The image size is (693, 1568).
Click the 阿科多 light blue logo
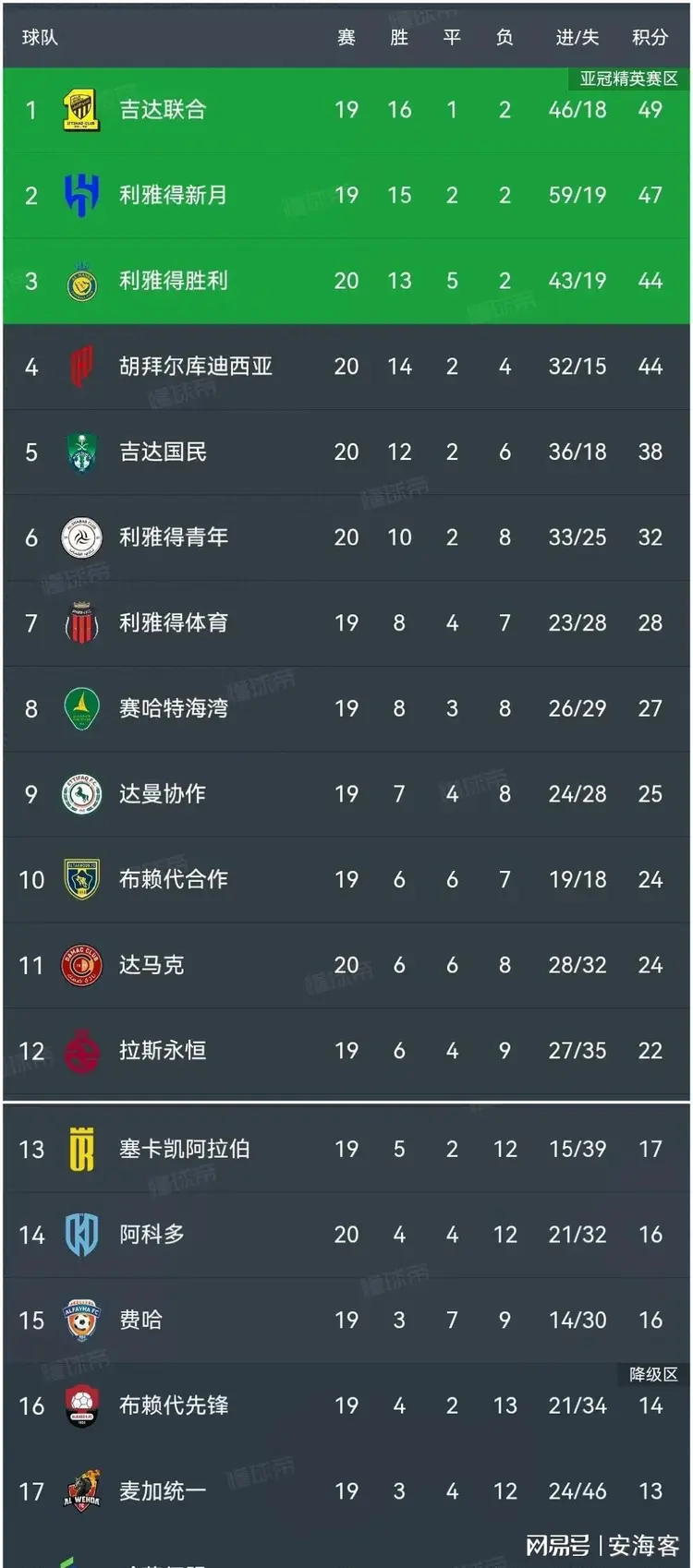point(81,1235)
